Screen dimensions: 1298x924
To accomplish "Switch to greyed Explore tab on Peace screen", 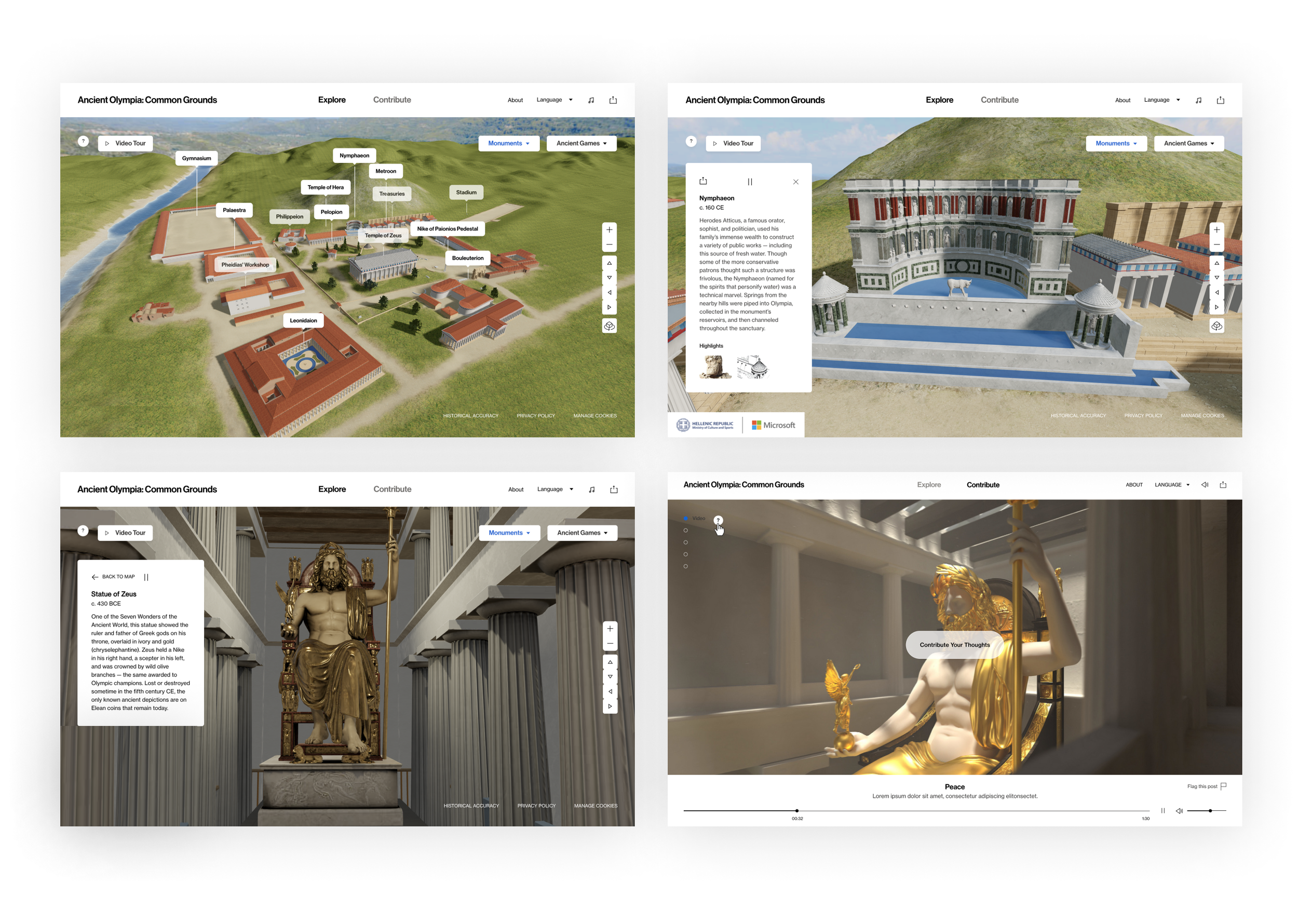I will click(x=928, y=485).
